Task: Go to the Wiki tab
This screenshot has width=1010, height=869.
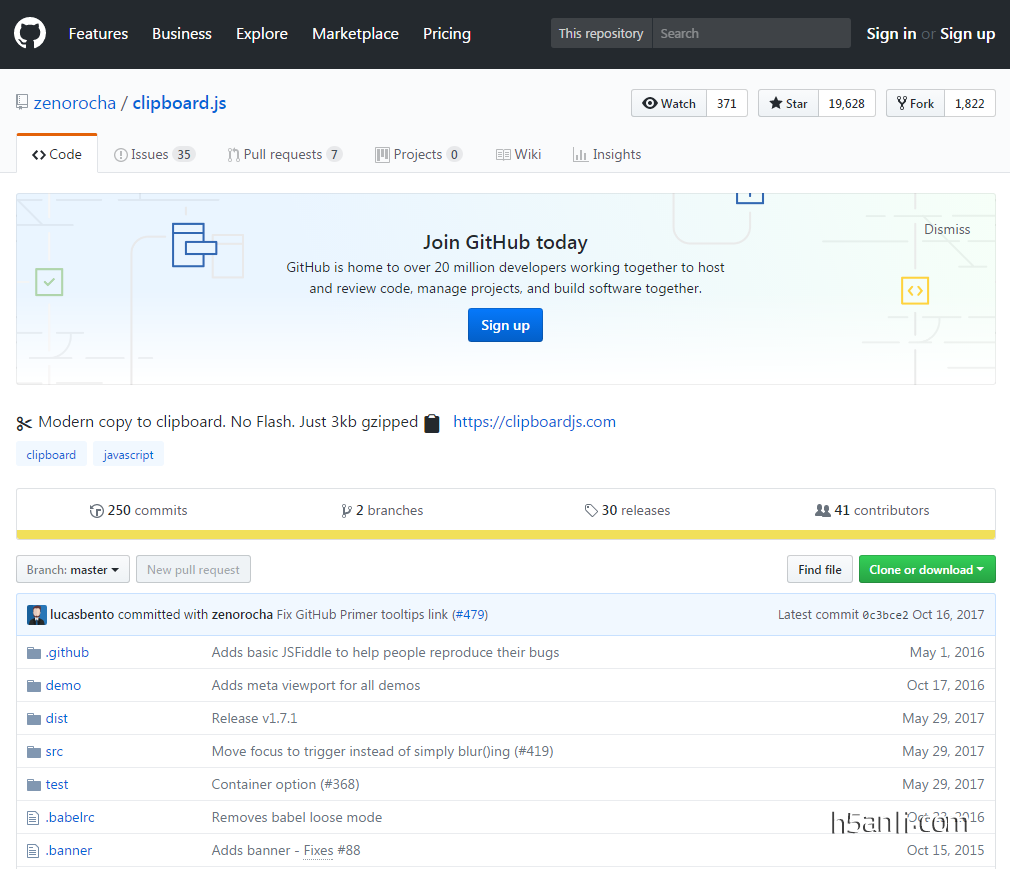Action: click(519, 155)
